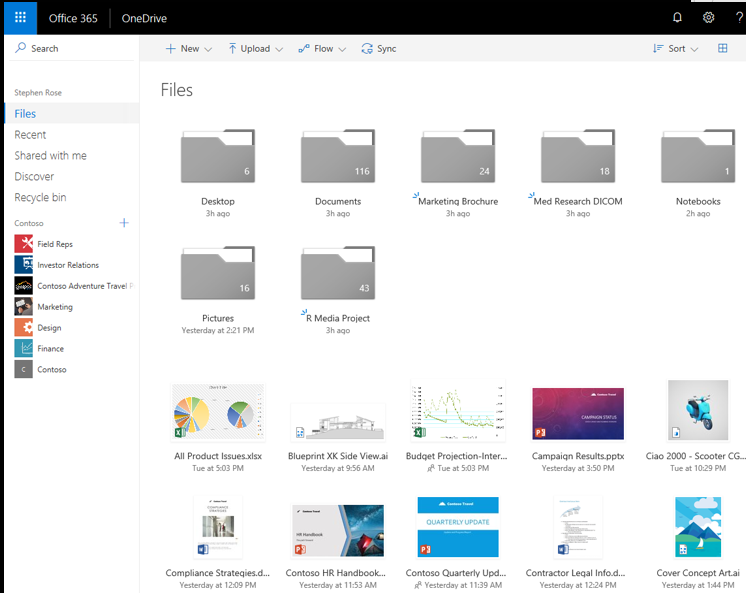Click the help question mark icon
746x593 pixels.
point(738,17)
